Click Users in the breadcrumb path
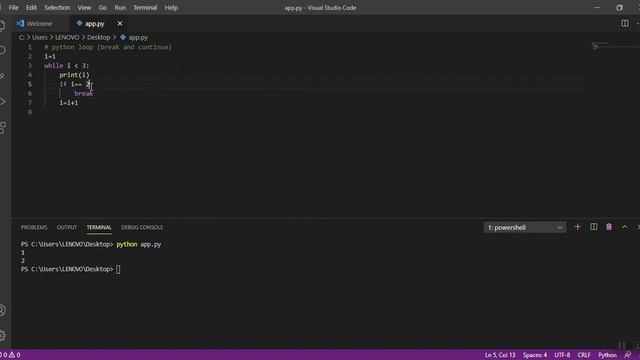This screenshot has height=360, width=640. click(x=40, y=37)
